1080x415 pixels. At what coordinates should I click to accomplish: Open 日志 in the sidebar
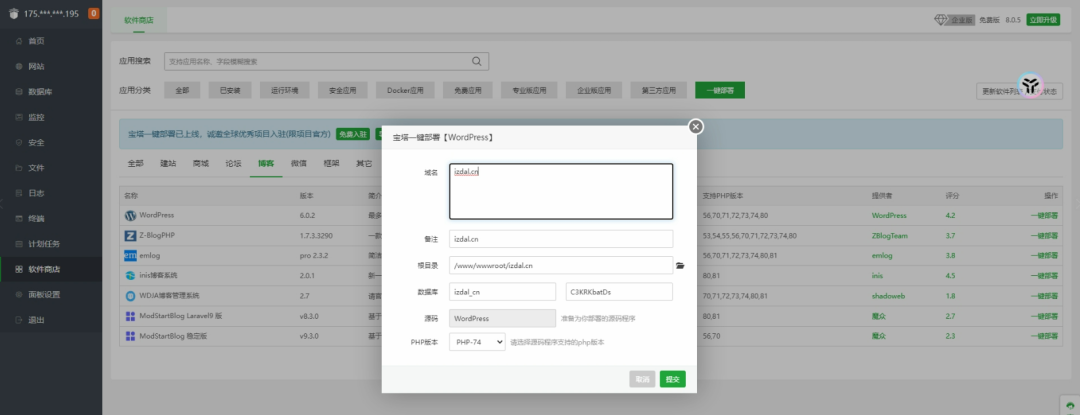pos(36,193)
